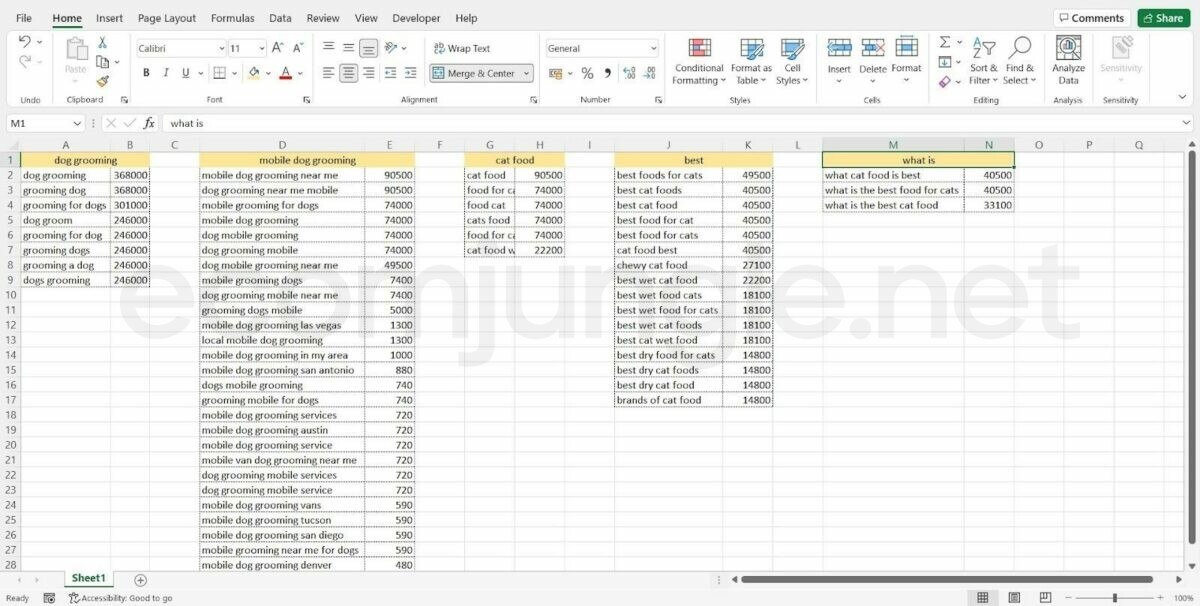Click the zoom slider in status bar
Screen dimensions: 1200x606
pyautogui.click(x=1114, y=598)
